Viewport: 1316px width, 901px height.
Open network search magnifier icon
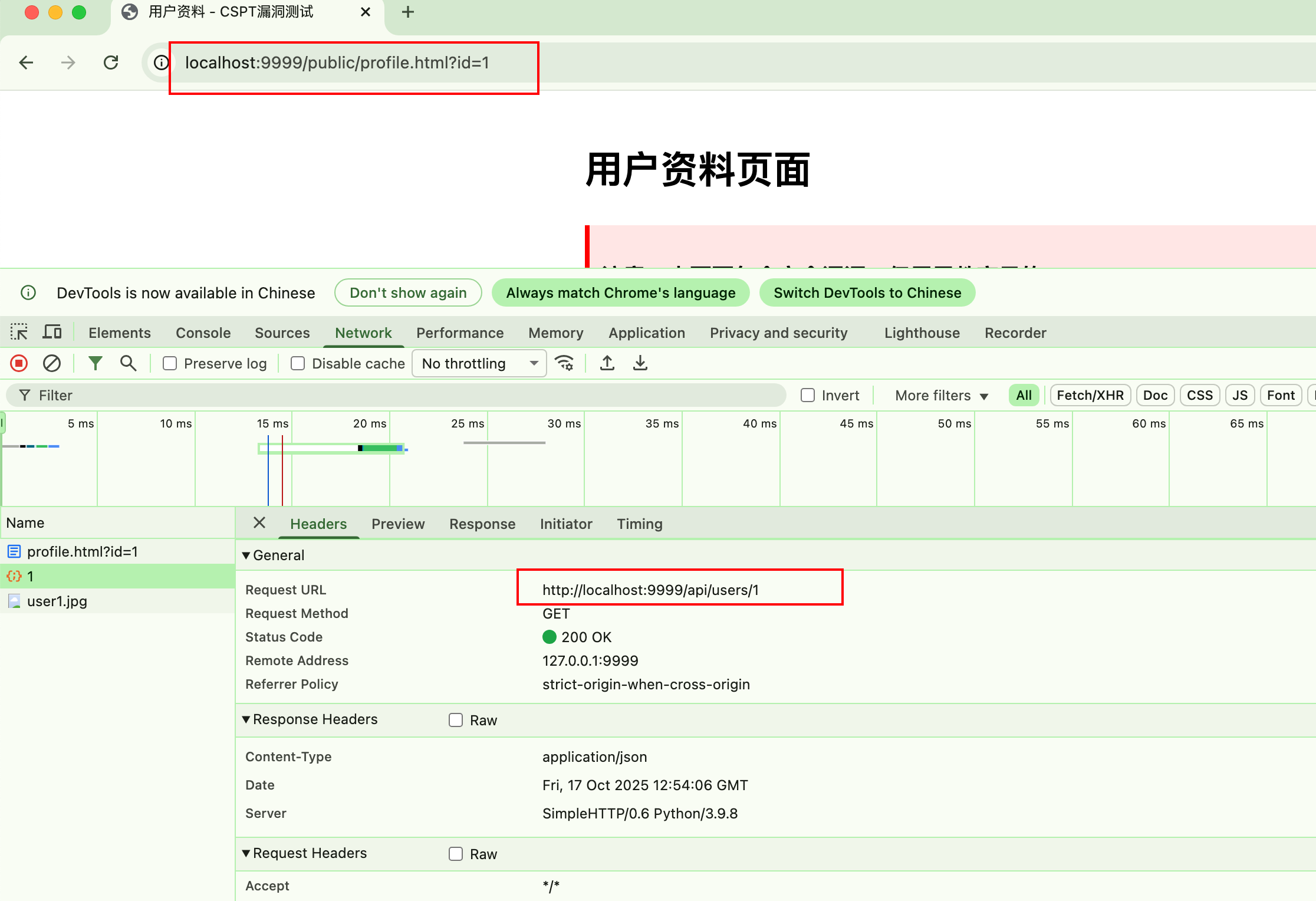tap(128, 363)
